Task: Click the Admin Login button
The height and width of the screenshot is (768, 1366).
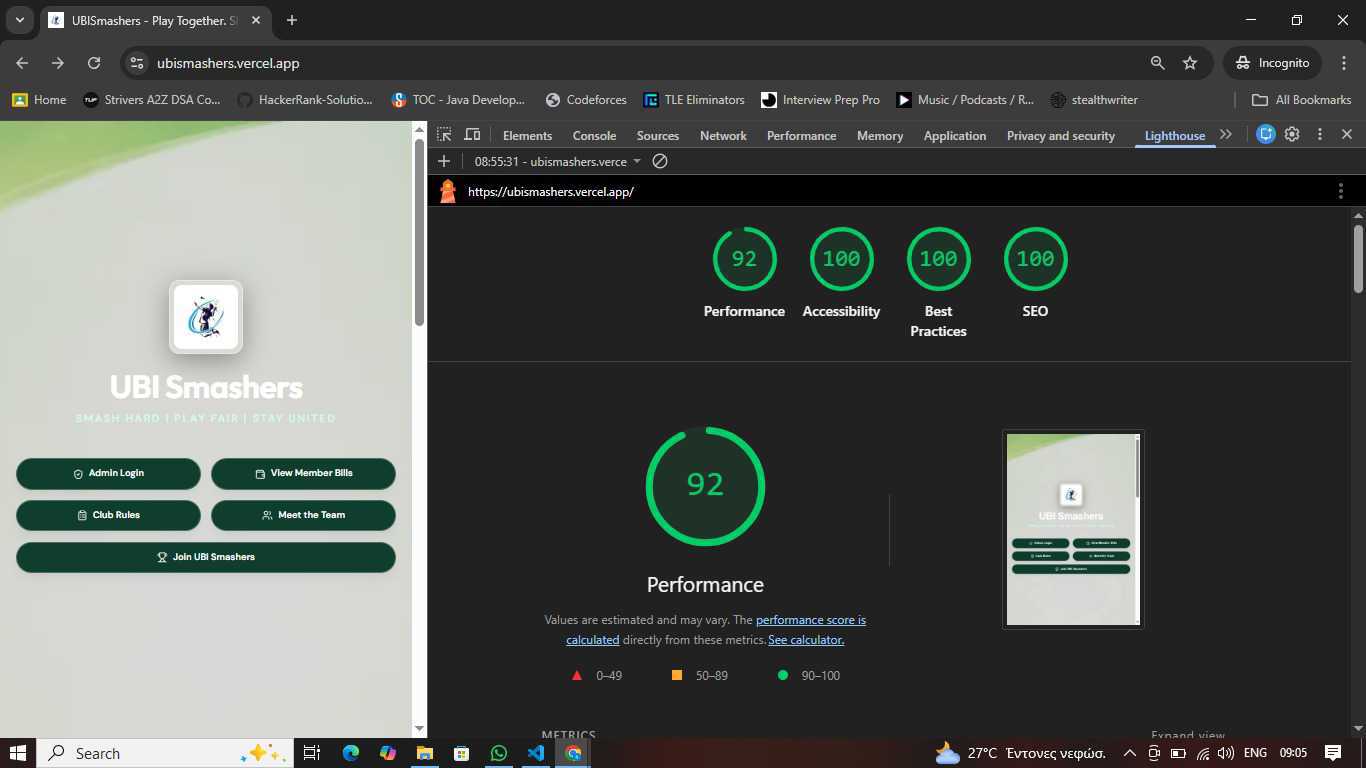Action: click(108, 473)
